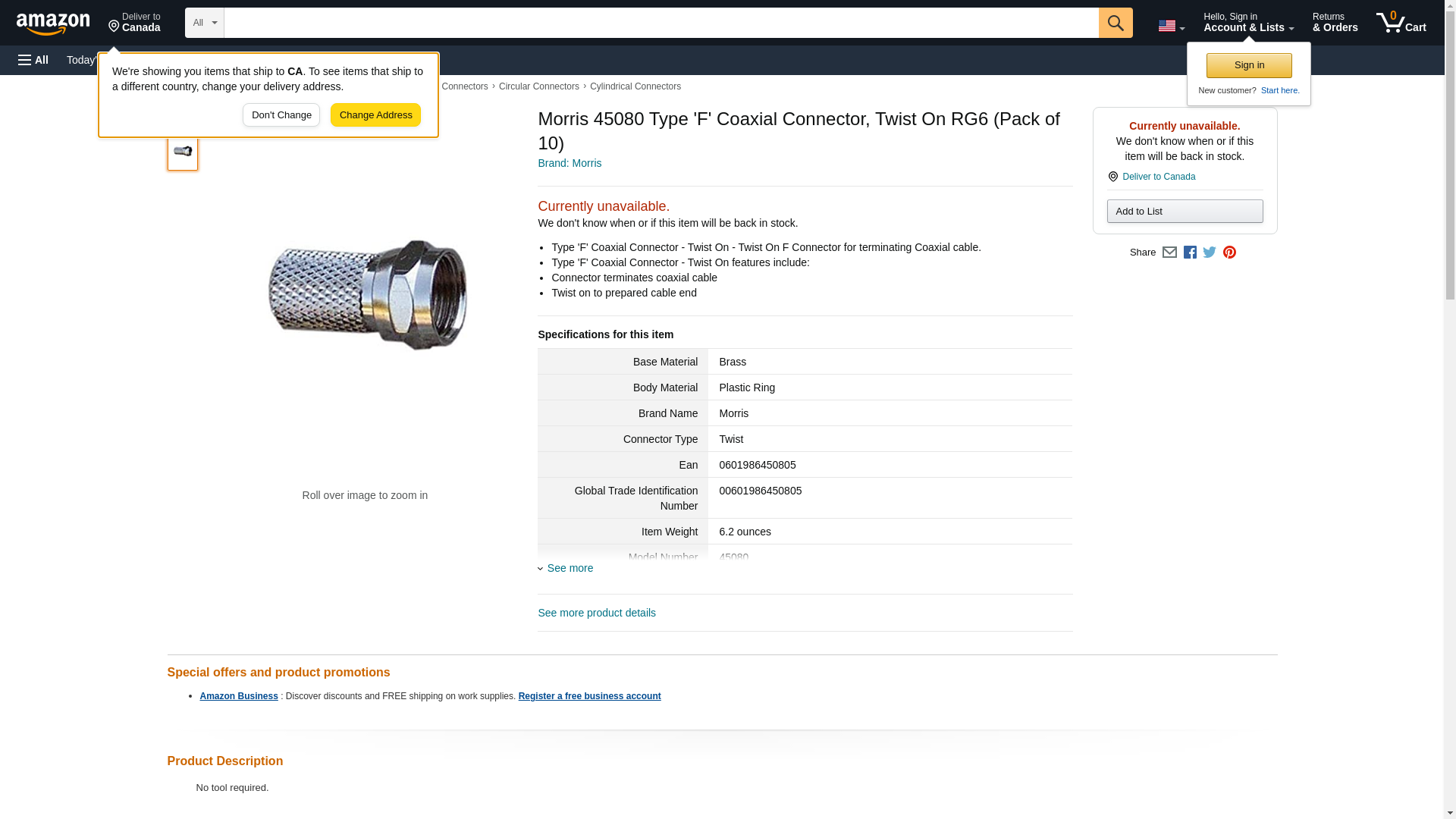Viewport: 1456px width, 819px height.
Task: Share product on Twitter
Action: point(1210,253)
